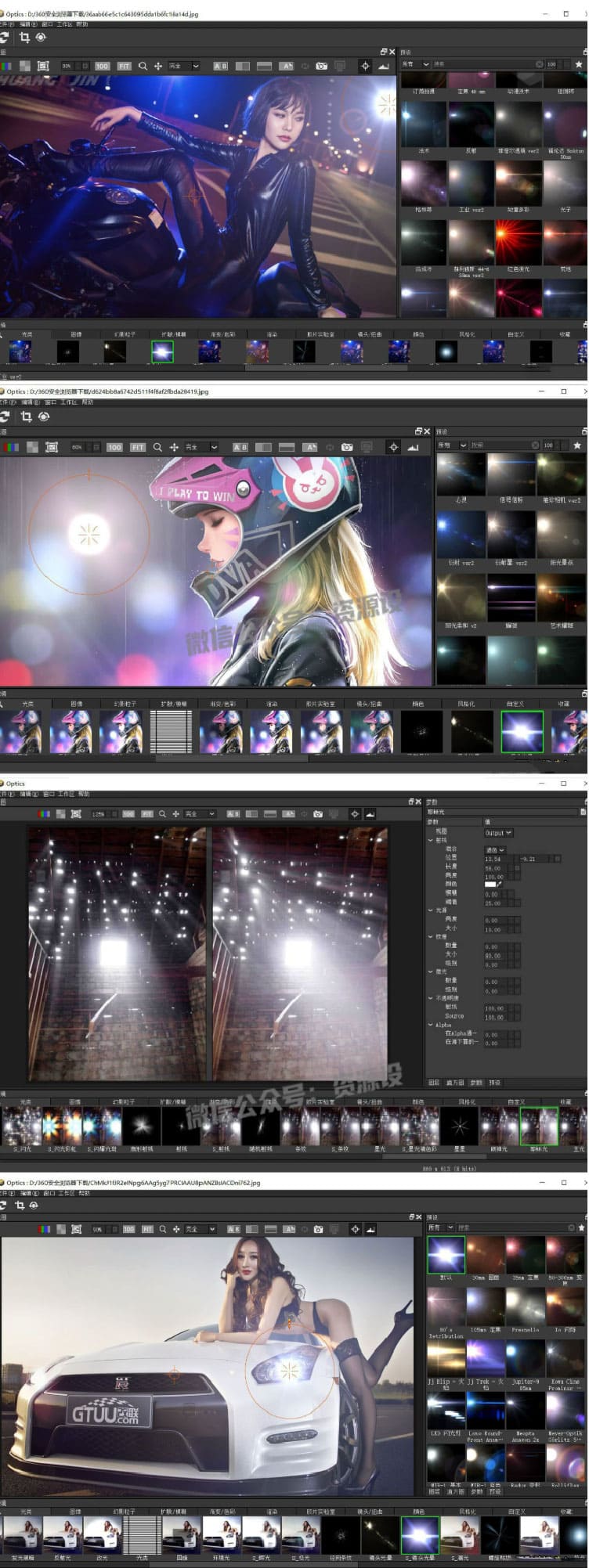The image size is (589, 1568).
Task: Take a snapshot with camera icon in motorcycle window
Action: click(322, 67)
